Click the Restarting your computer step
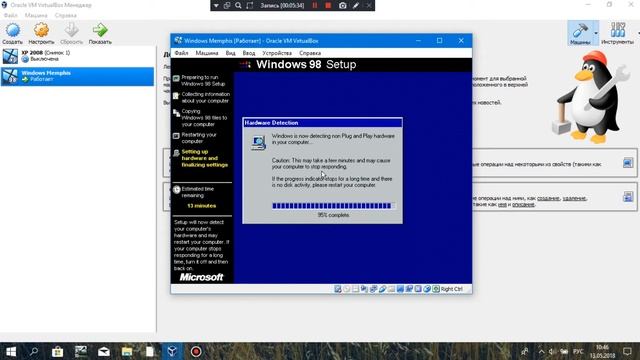 coord(199,138)
